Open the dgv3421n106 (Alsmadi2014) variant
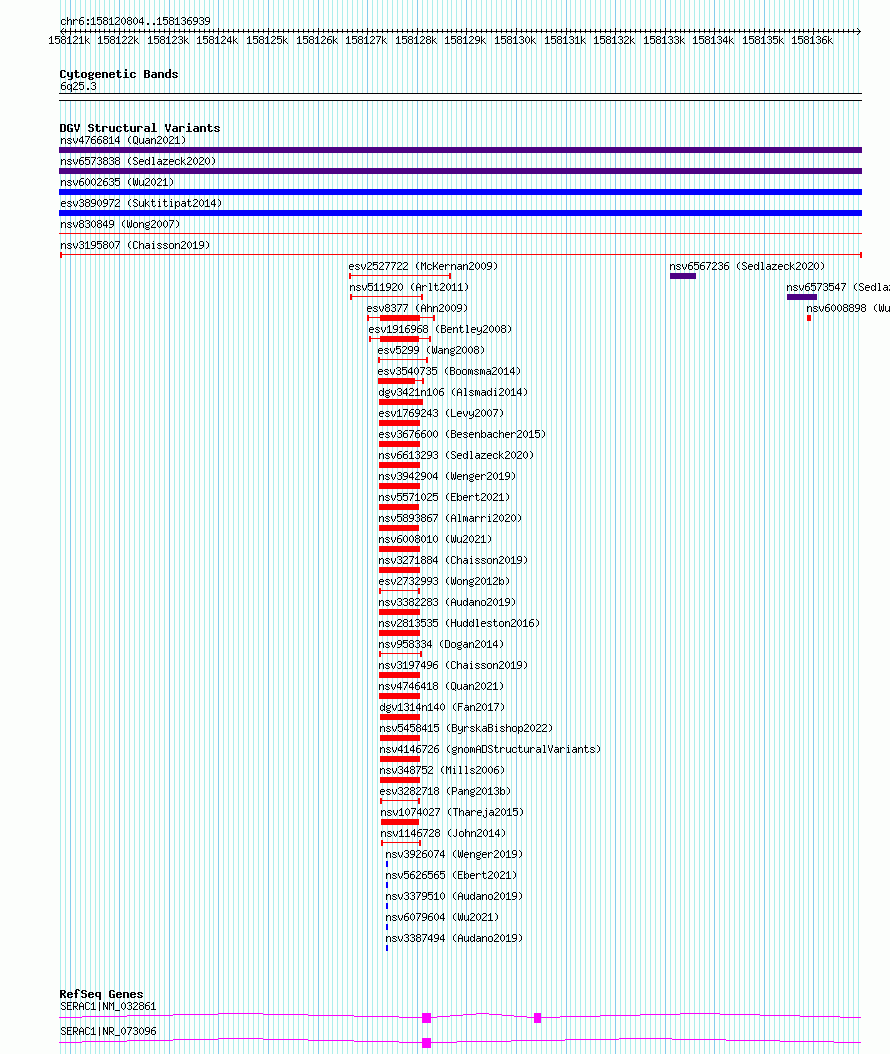This screenshot has width=890, height=1054. pyautogui.click(x=453, y=392)
